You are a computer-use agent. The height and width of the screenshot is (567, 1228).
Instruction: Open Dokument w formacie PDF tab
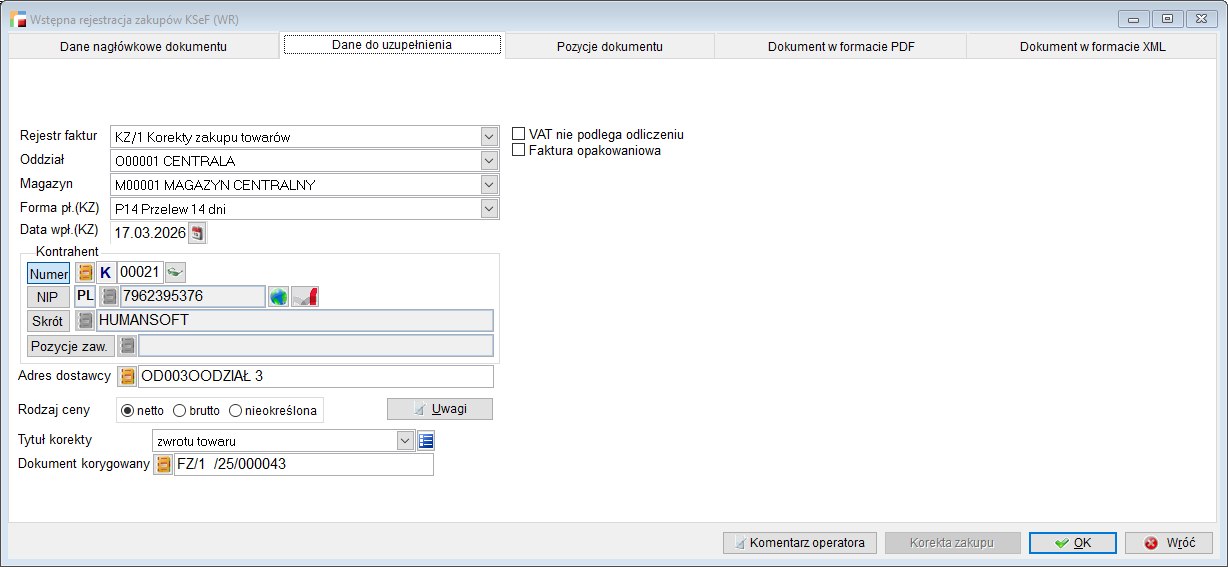(840, 46)
